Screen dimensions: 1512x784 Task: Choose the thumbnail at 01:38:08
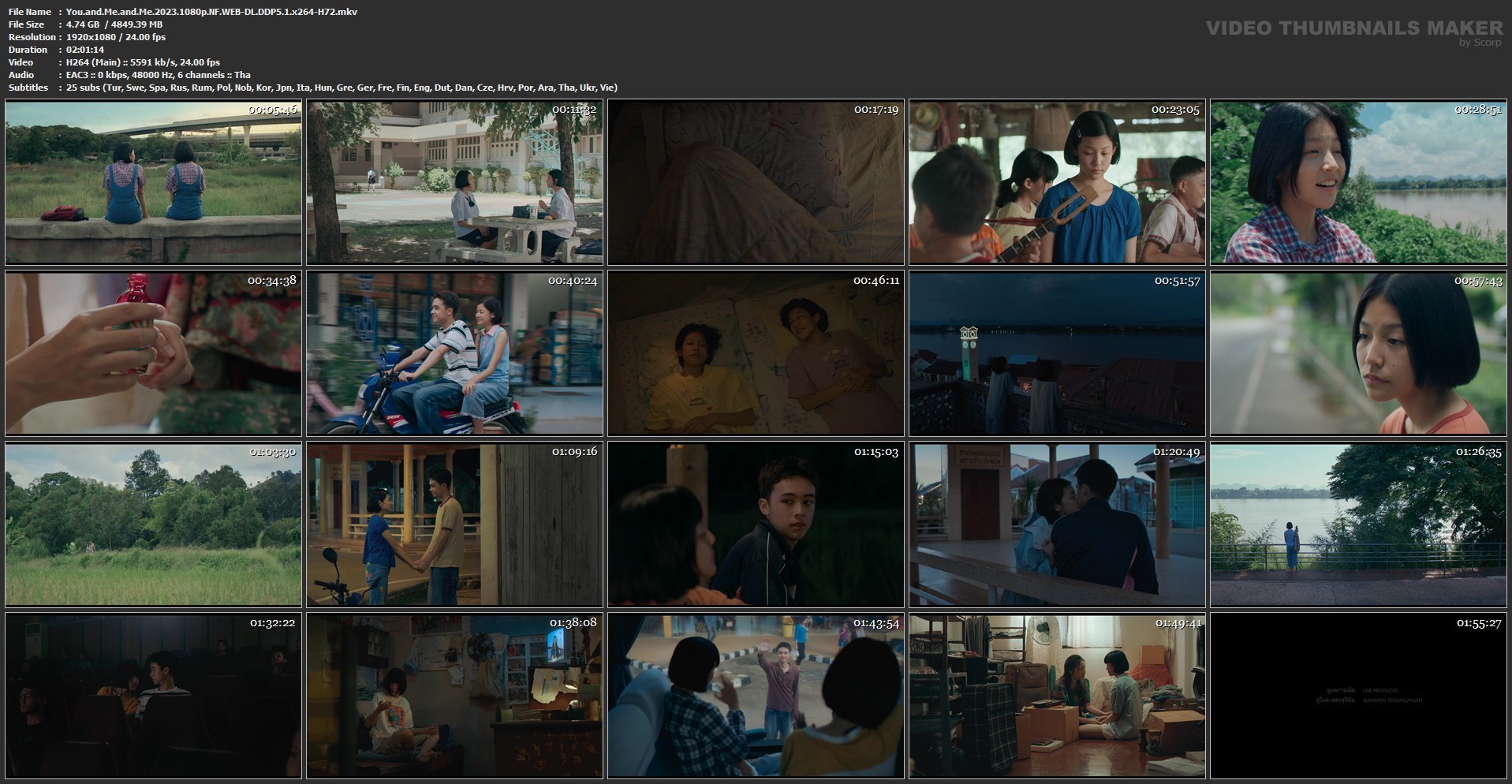coord(454,696)
